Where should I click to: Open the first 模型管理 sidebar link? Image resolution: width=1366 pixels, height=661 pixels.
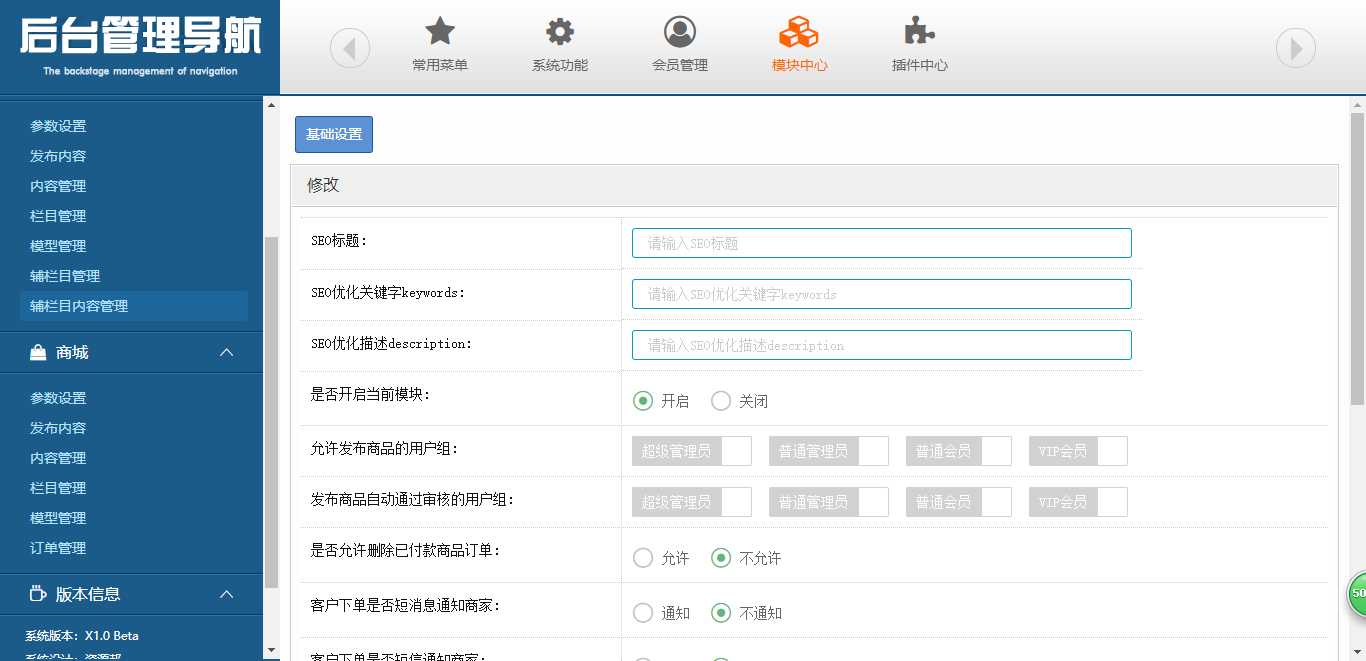58,246
